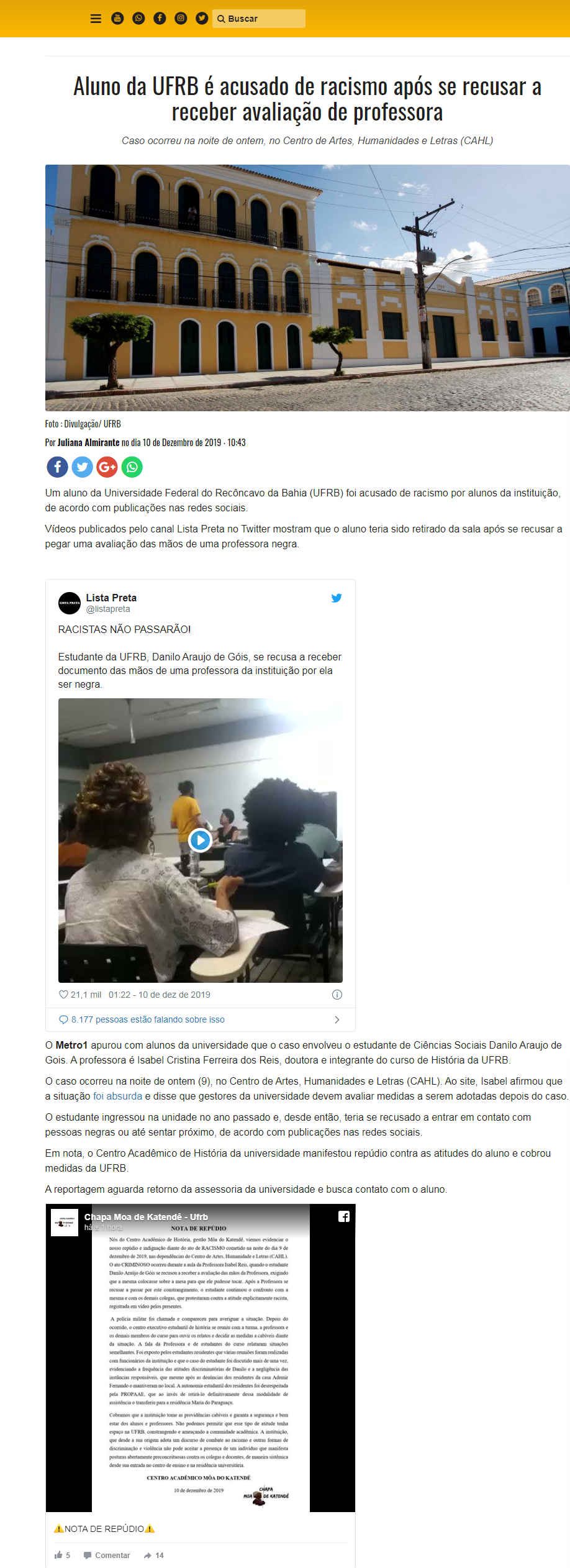Like the tweet with heart icon
Screen dimensions: 570x1568
point(63,995)
